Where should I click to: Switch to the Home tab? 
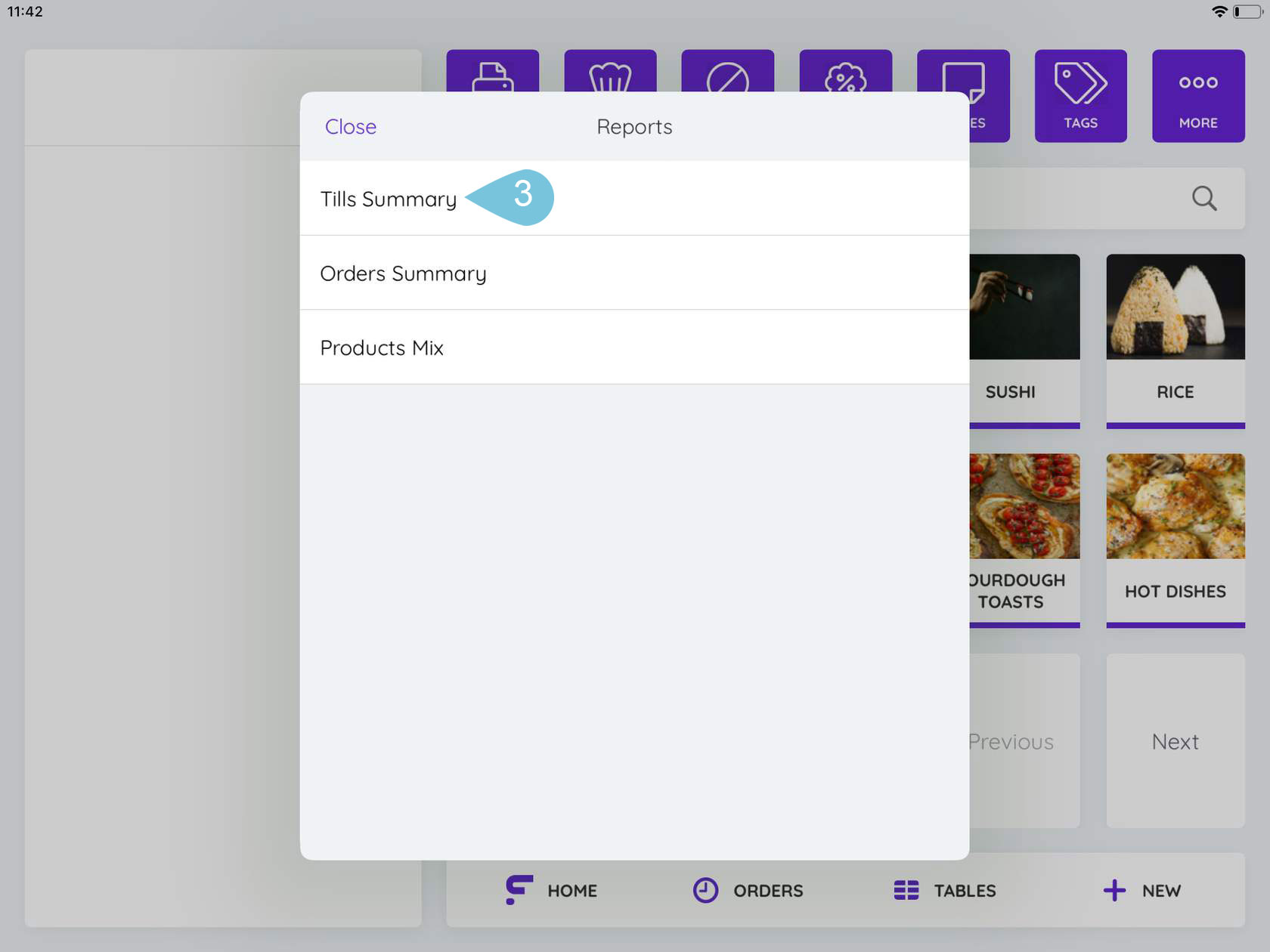[x=551, y=890]
